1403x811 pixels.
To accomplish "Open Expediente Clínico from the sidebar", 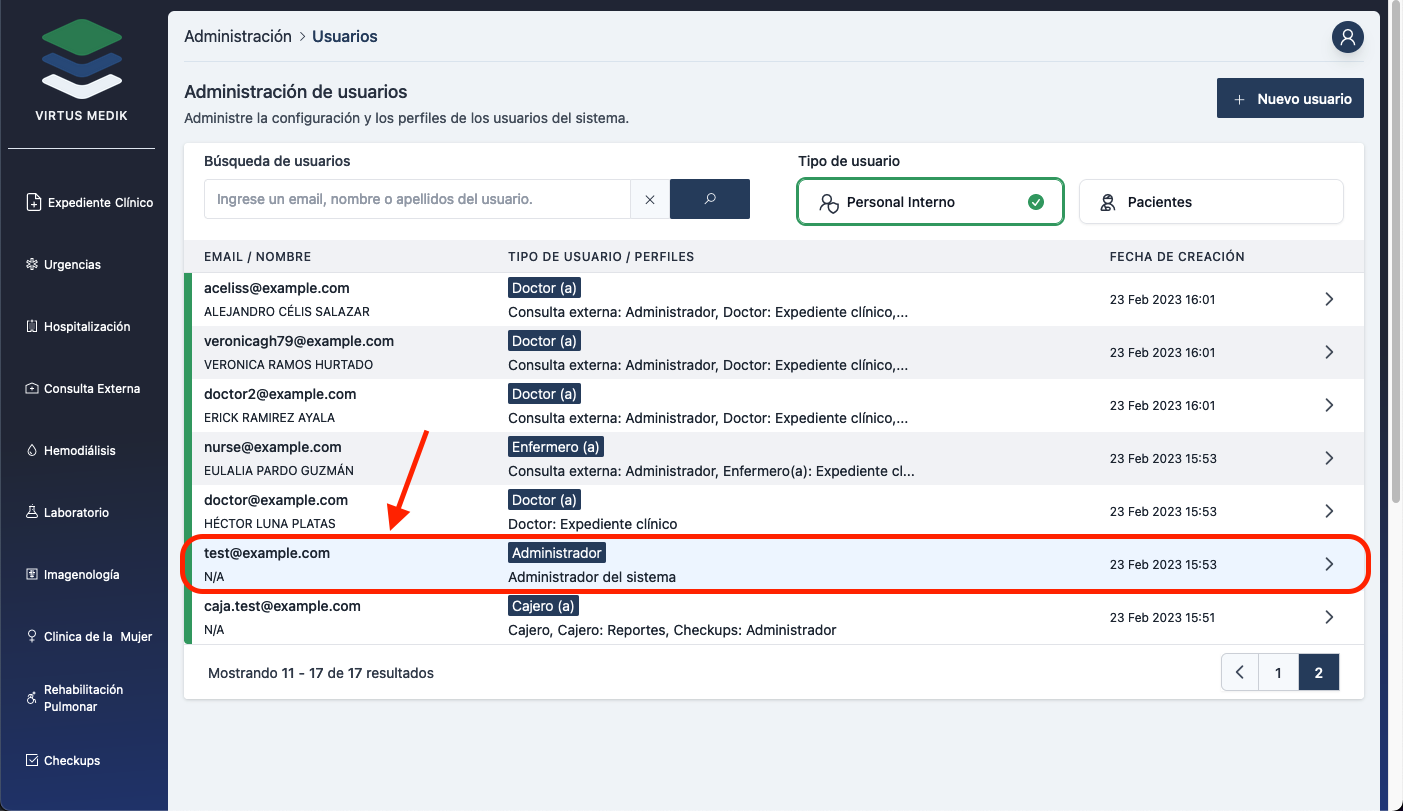I will point(89,202).
